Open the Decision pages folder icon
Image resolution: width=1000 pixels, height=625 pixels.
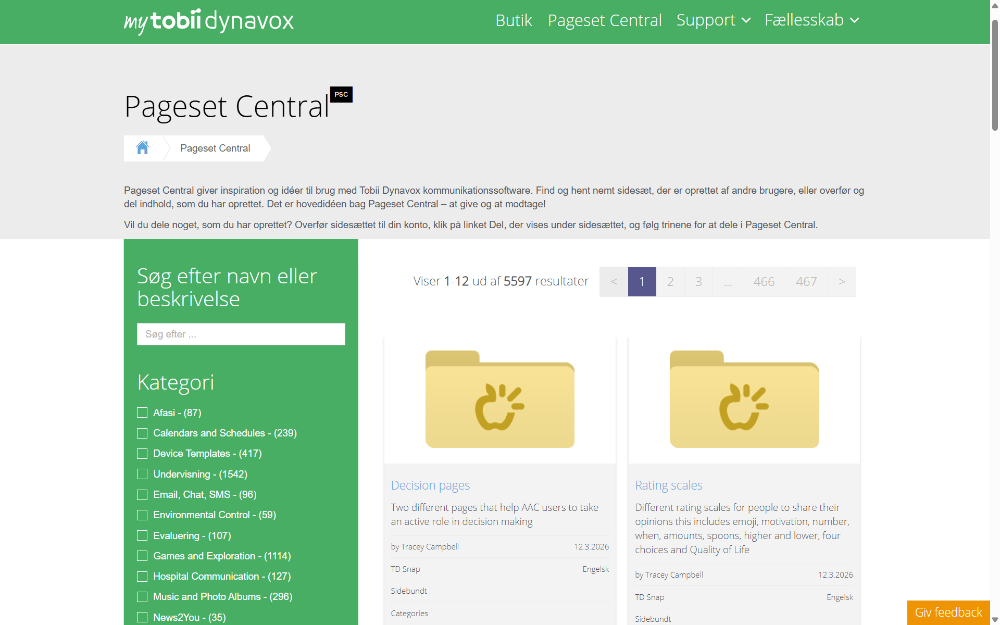pyautogui.click(x=499, y=400)
